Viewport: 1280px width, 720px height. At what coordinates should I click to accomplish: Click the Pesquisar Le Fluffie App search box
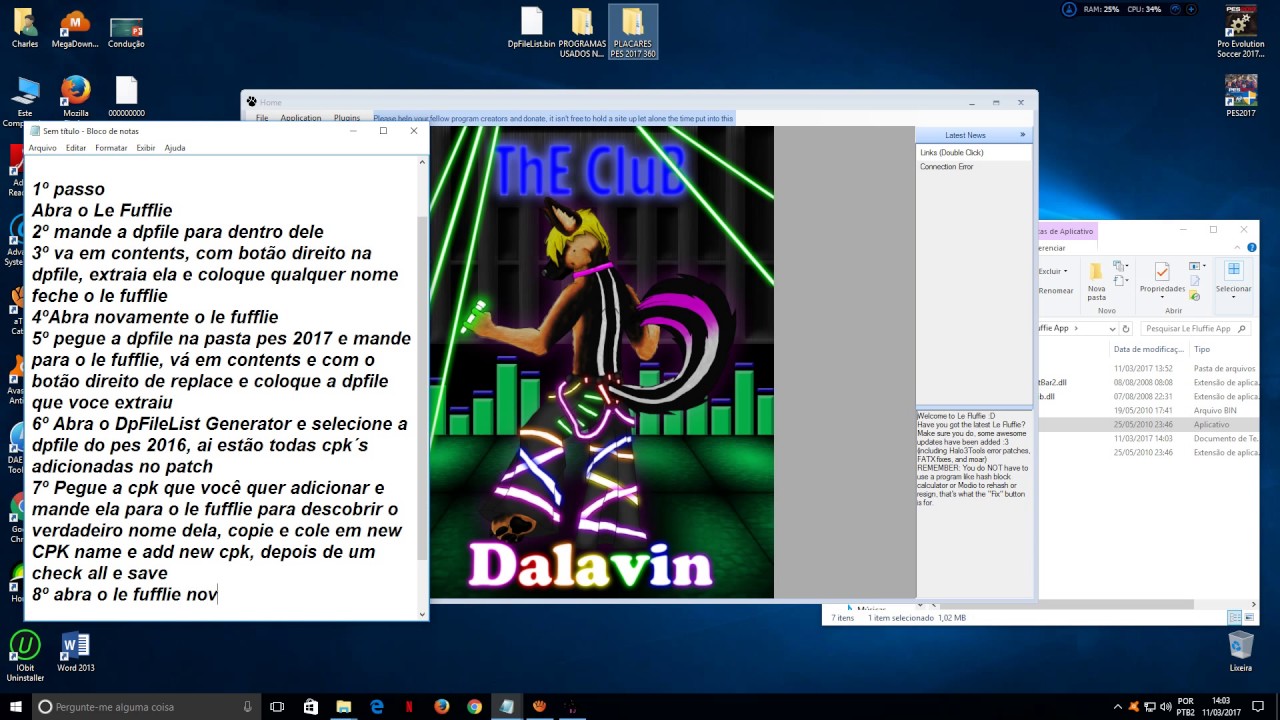1194,328
